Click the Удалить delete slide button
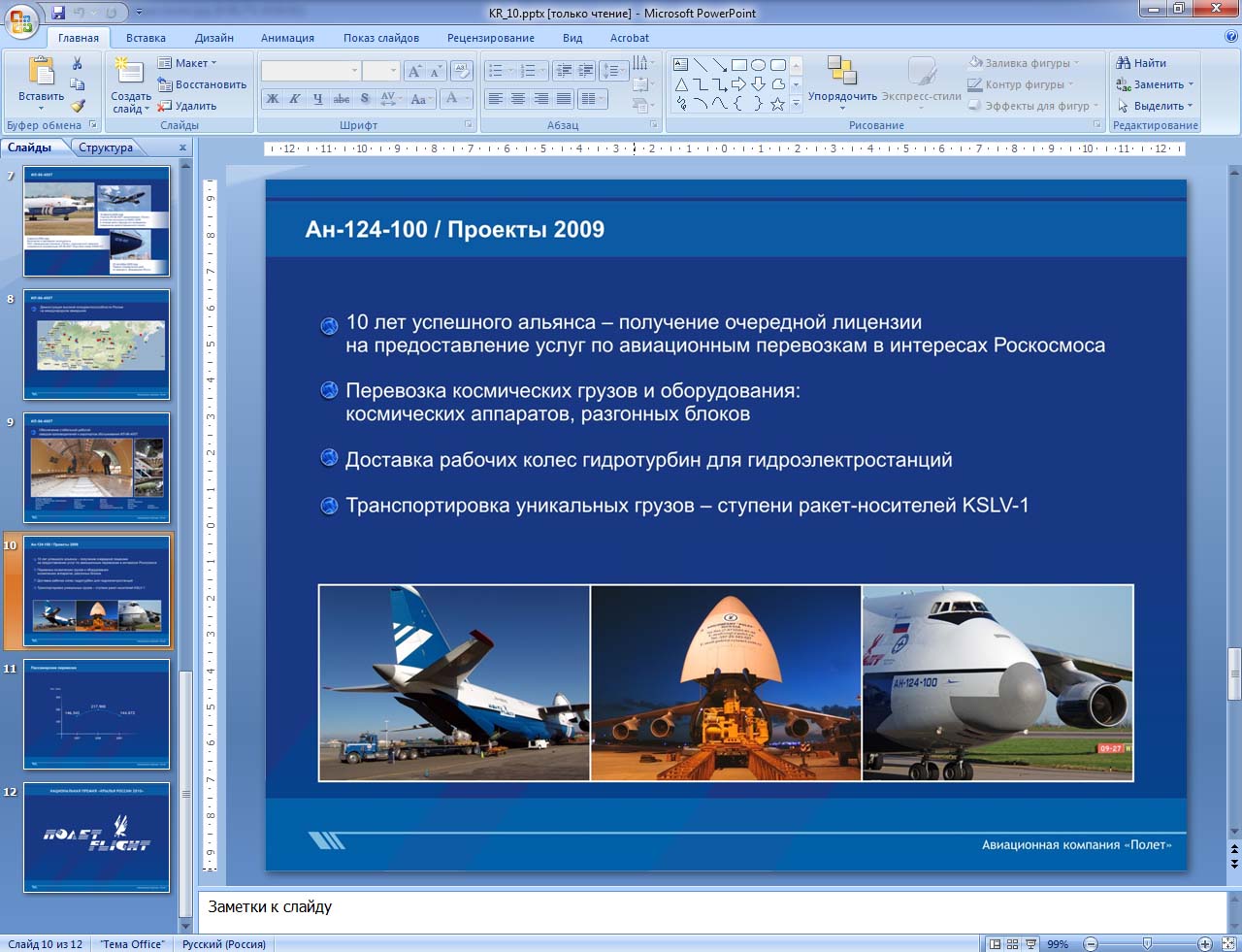Viewport: 1242px width, 952px height. [187, 106]
